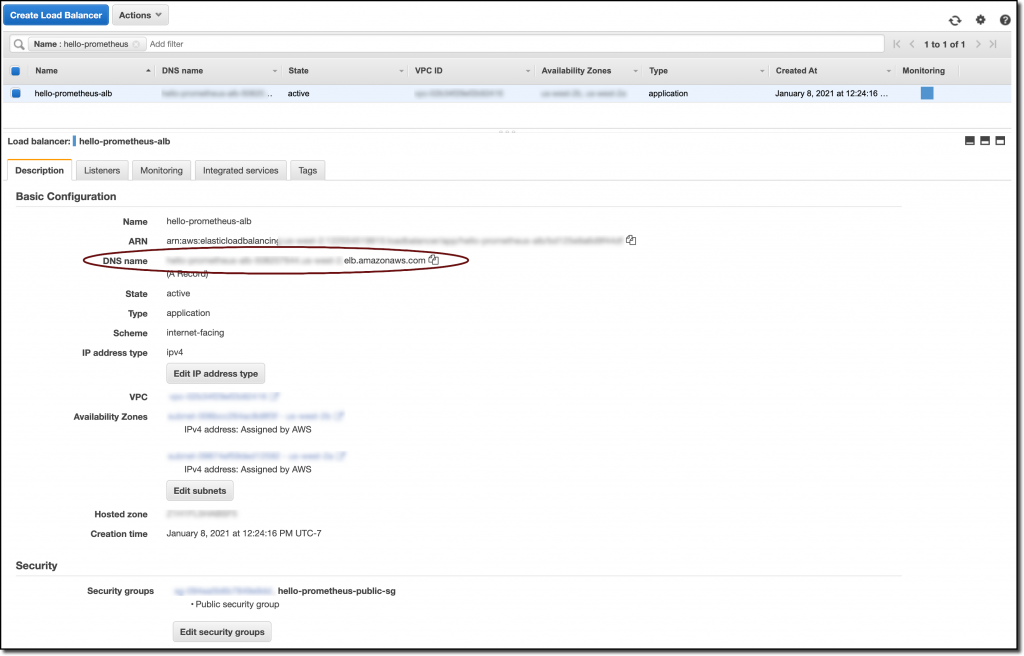
Task: Click the refresh icon in the top toolbar
Action: pos(955,19)
